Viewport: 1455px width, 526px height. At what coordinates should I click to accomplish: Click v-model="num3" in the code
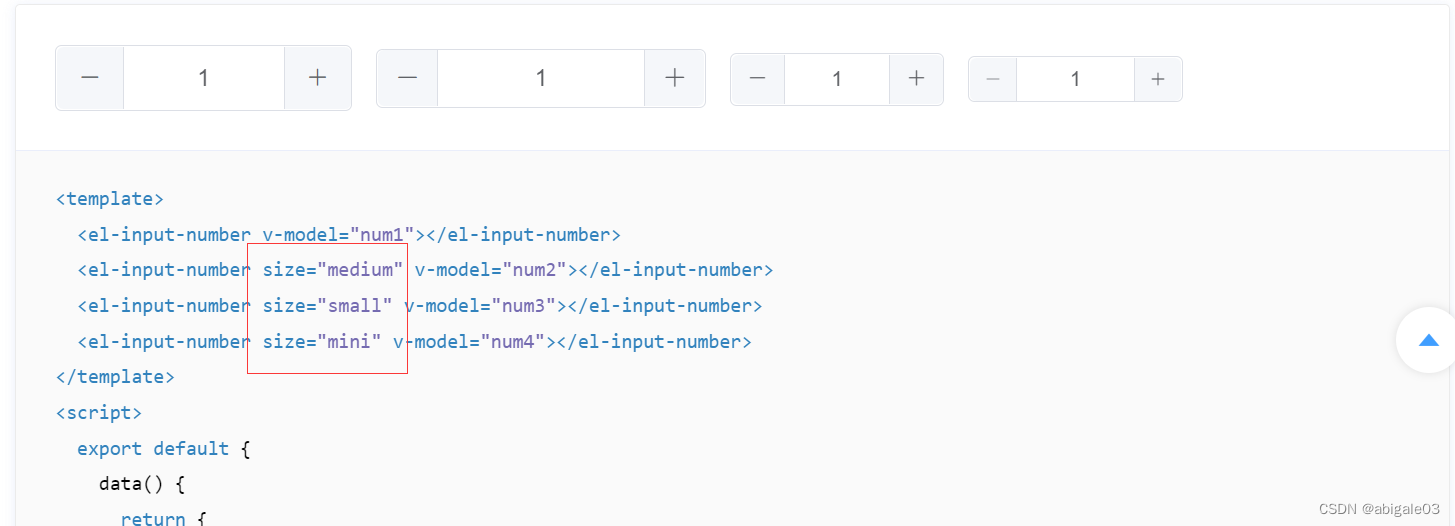(x=480, y=306)
